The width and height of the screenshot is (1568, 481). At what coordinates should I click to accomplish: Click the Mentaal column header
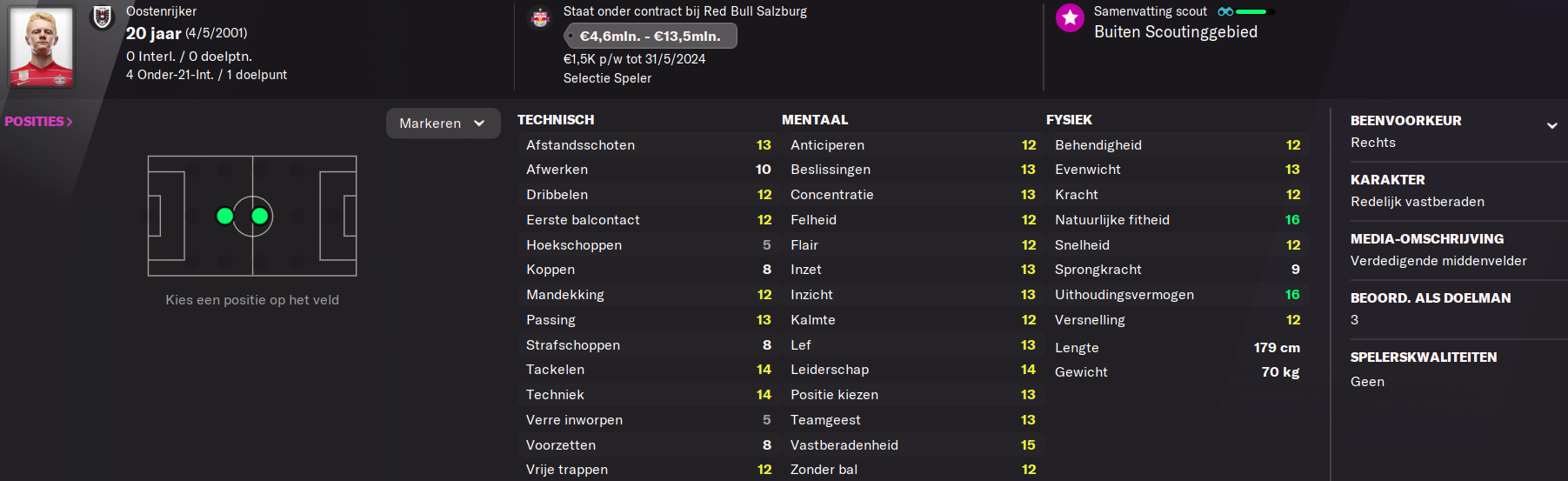(x=815, y=120)
